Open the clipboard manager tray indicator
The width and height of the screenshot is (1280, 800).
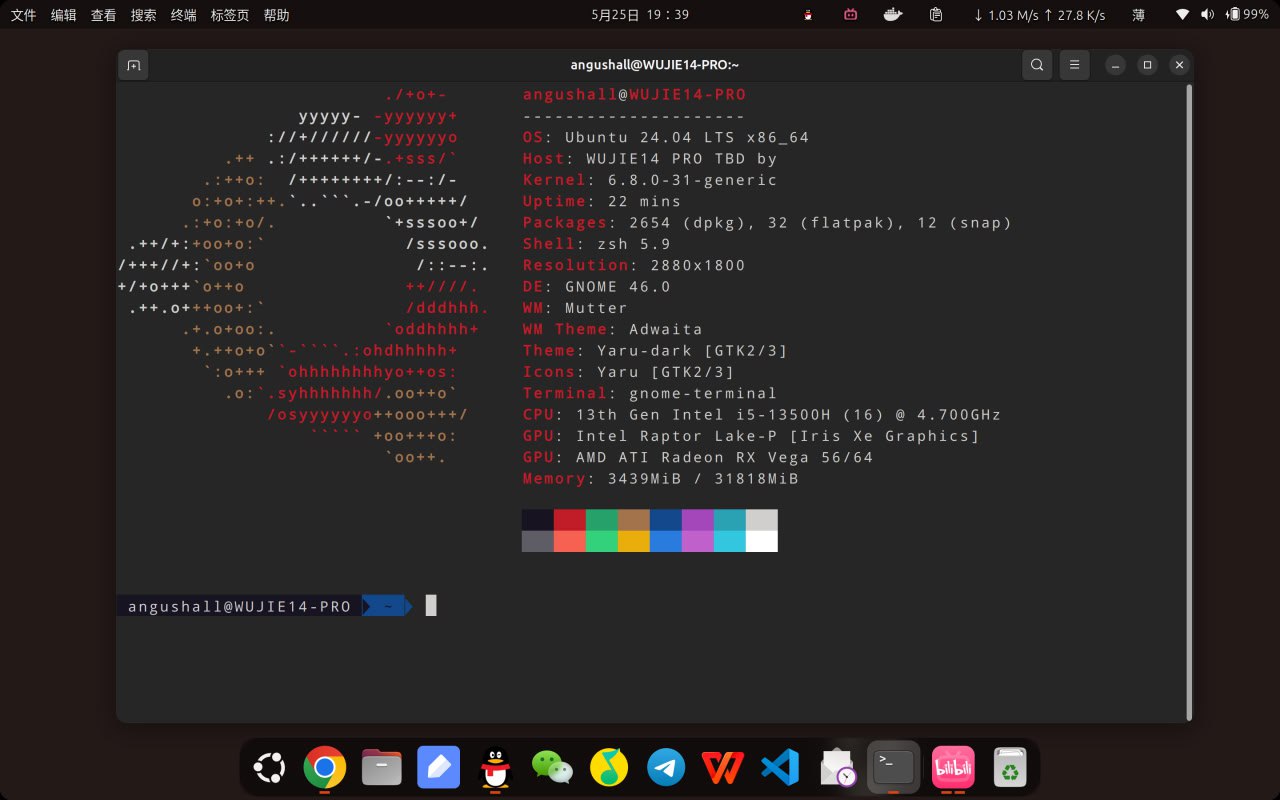(x=936, y=15)
